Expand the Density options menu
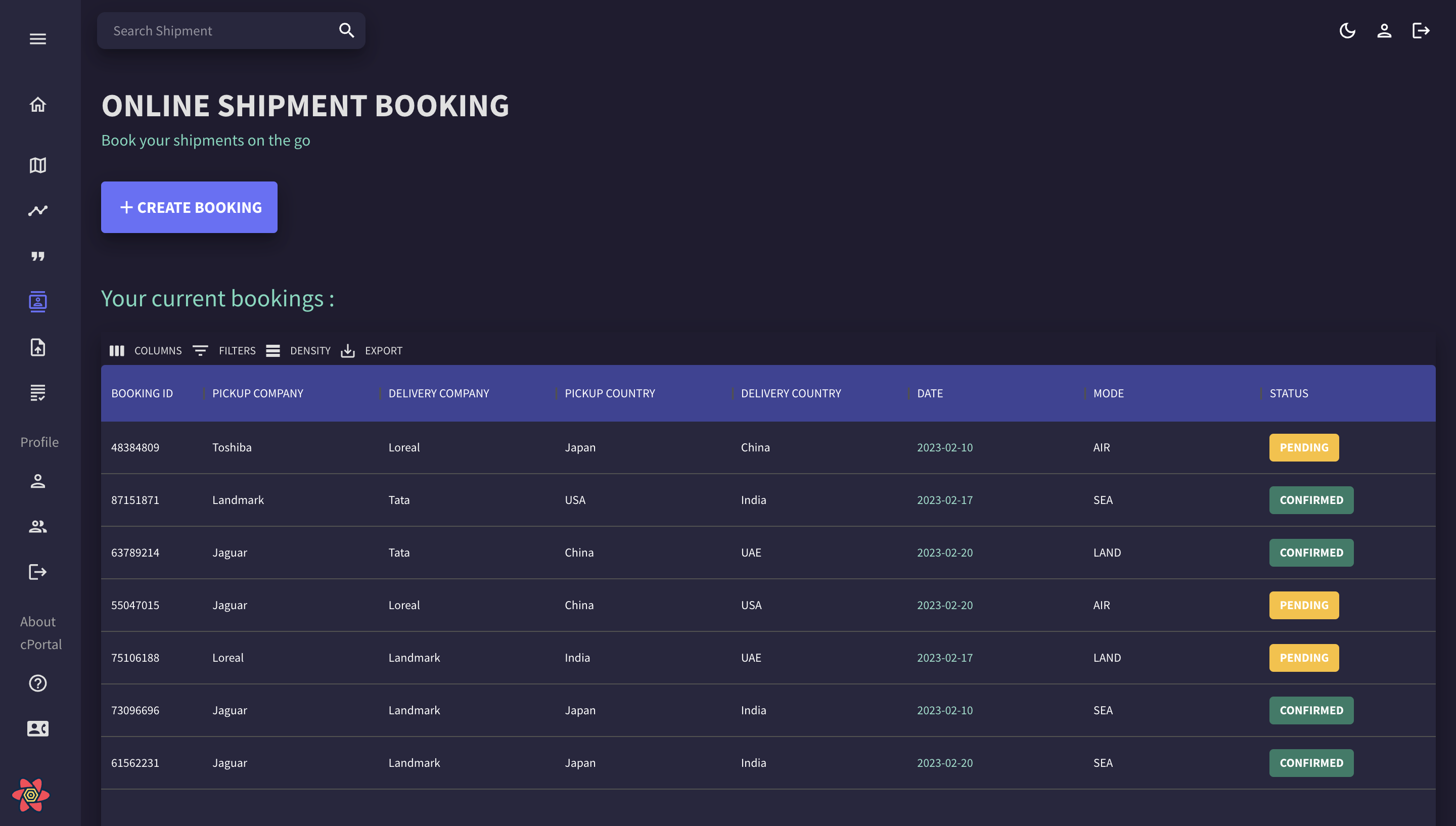This screenshot has height=826, width=1456. click(298, 351)
